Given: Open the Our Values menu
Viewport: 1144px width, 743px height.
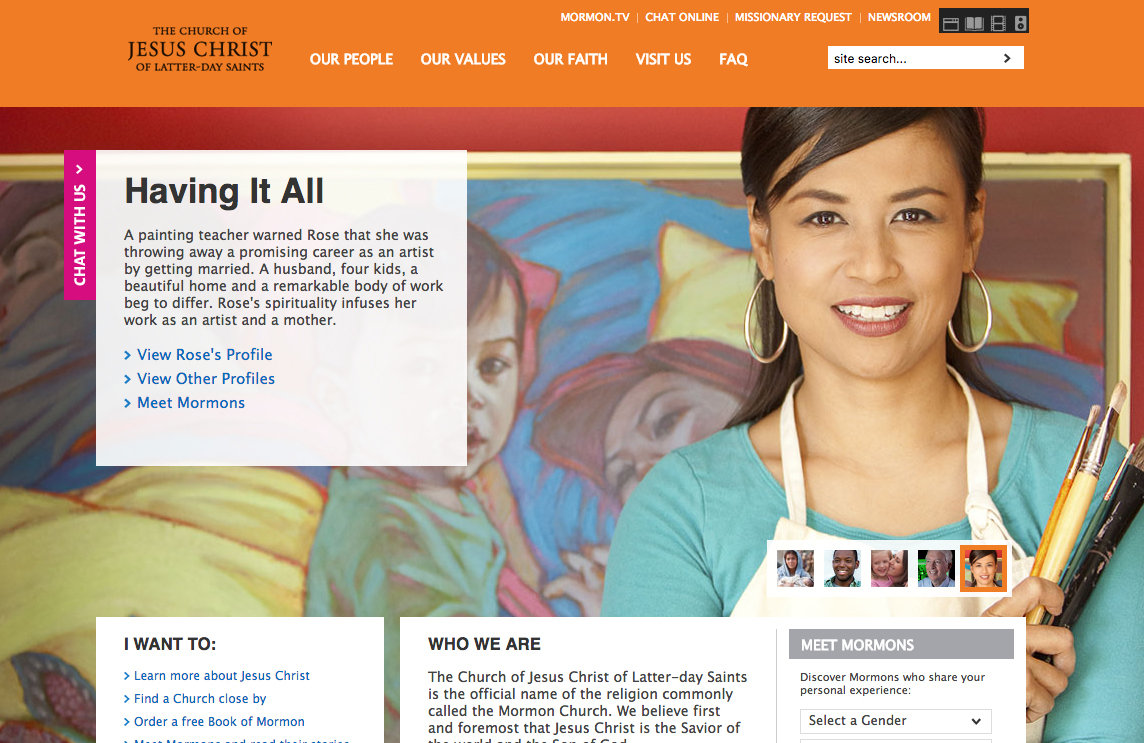Looking at the screenshot, I should tap(463, 59).
